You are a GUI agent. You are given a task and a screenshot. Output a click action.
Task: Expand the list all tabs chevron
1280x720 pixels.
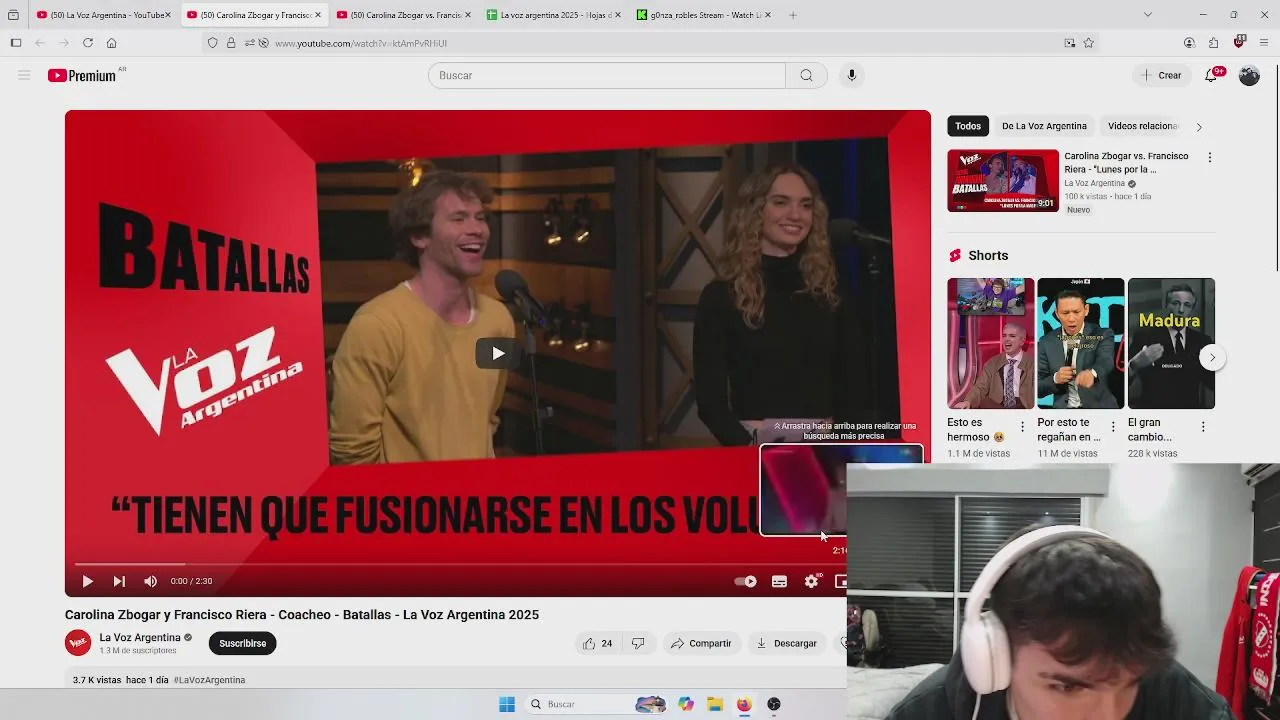(x=1147, y=15)
